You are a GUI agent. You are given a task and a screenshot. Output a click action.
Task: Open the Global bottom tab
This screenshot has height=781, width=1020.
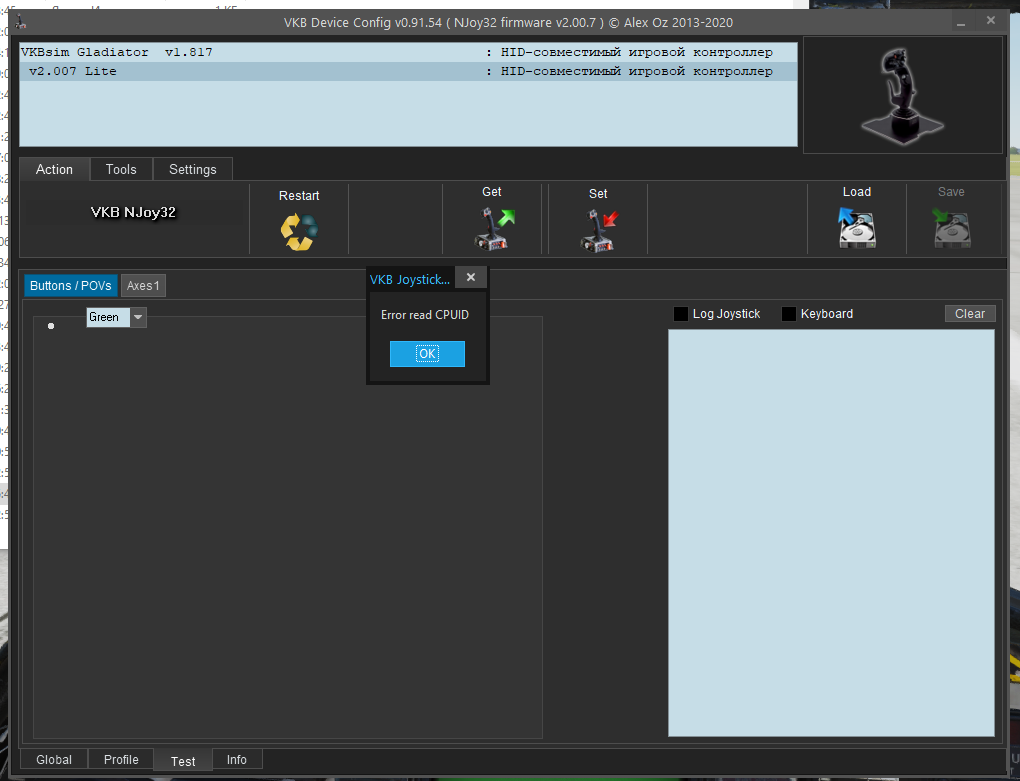pyautogui.click(x=54, y=760)
